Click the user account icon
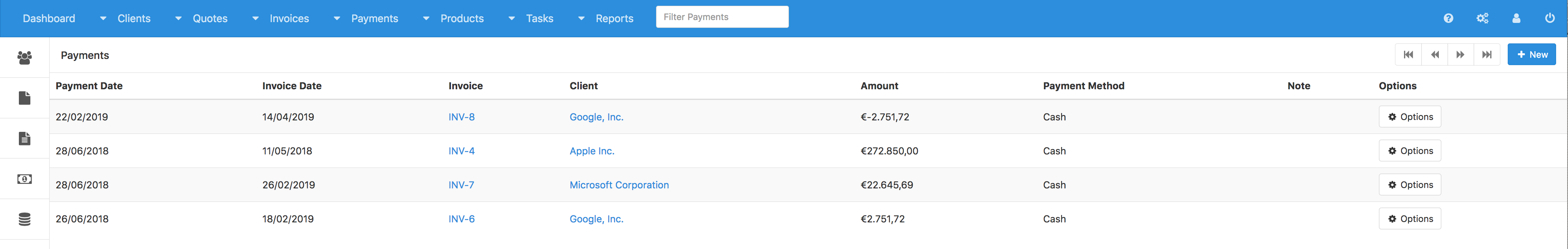 1516,18
